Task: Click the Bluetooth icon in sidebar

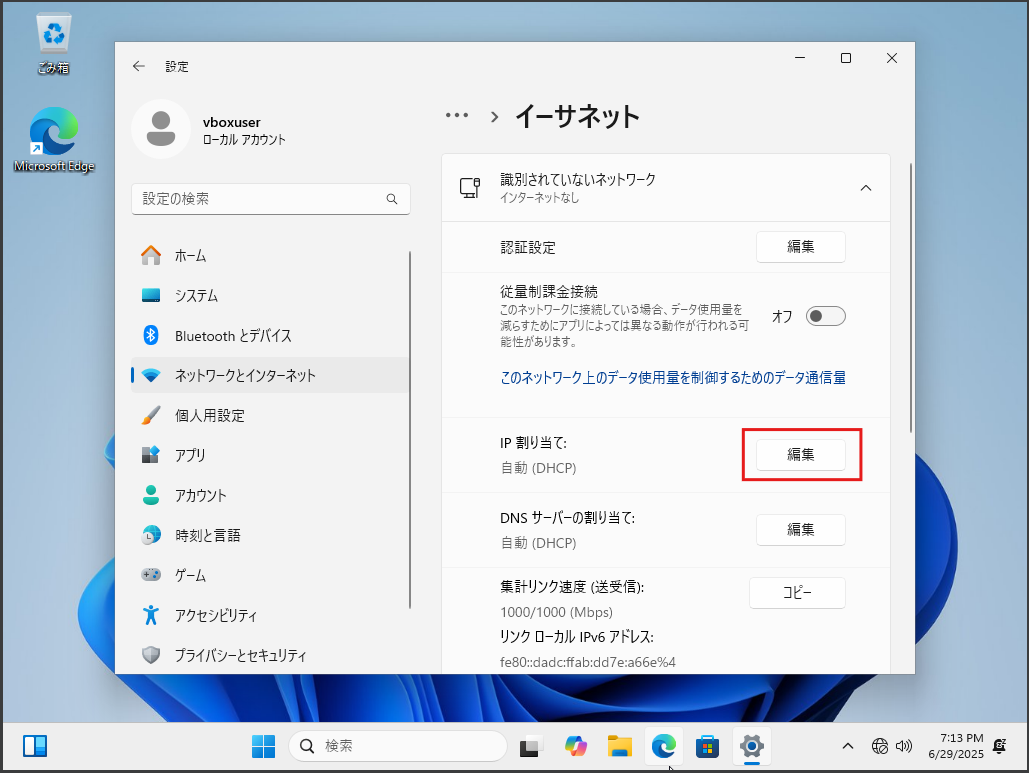Action: (151, 335)
